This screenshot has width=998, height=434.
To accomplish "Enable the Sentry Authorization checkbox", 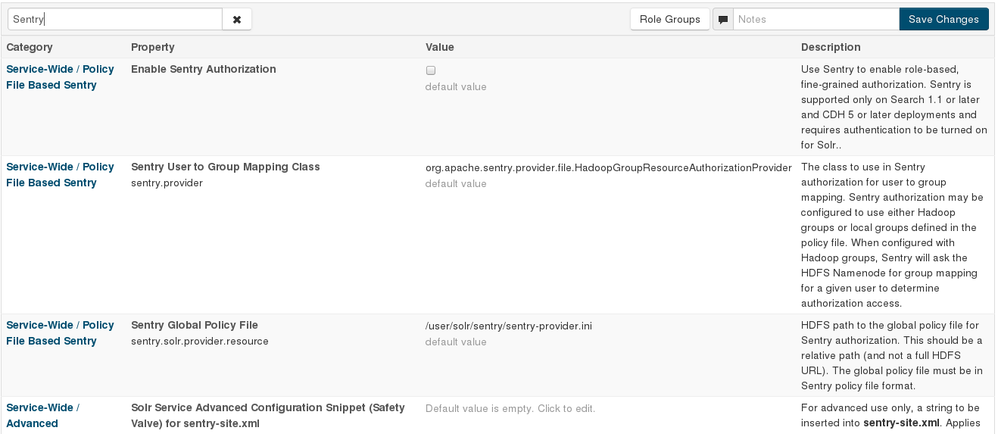I will 431,71.
